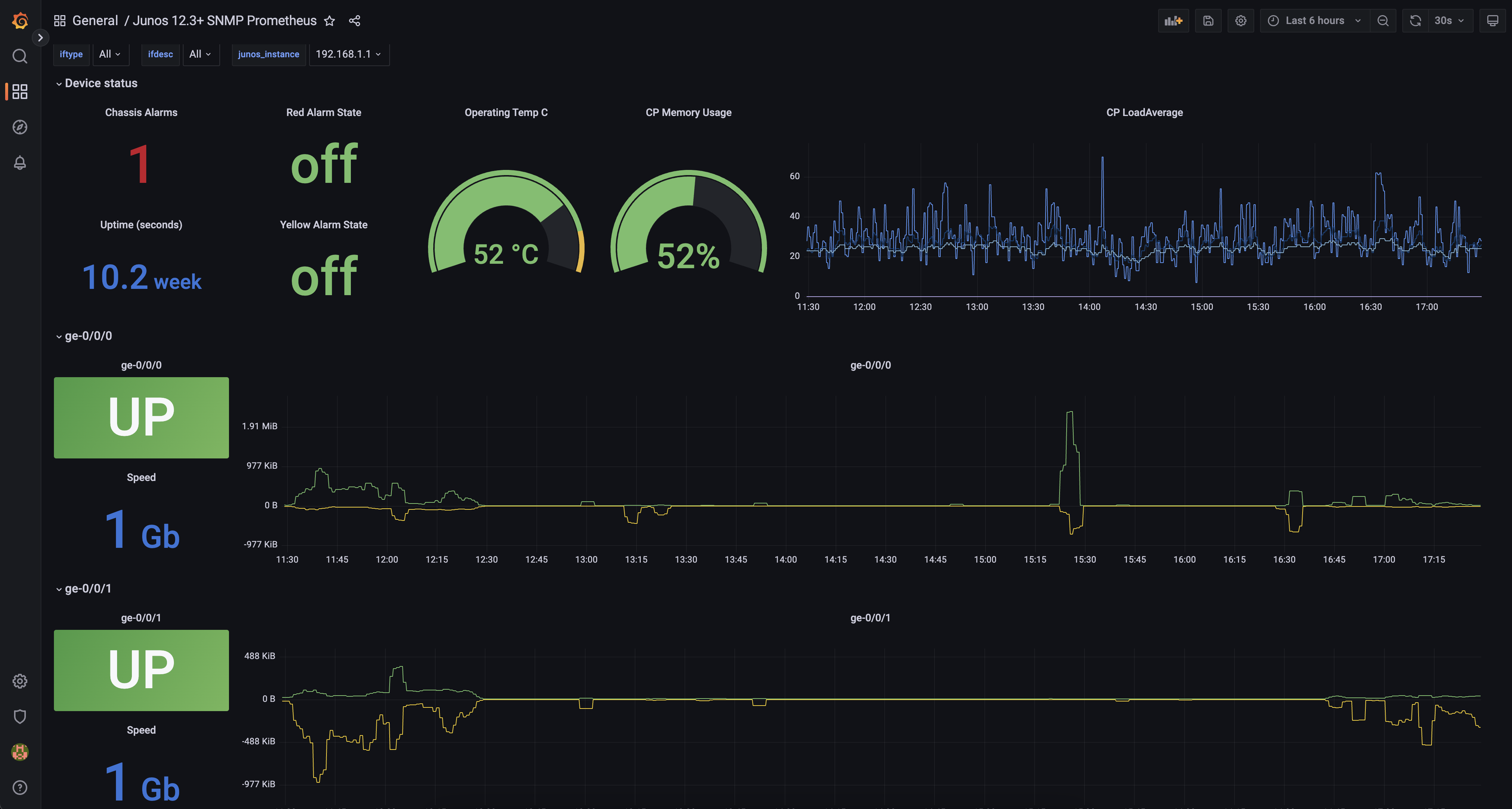The height and width of the screenshot is (809, 1512).
Task: Open the junos_instance 192.168.1.1 dropdown
Action: pos(349,54)
